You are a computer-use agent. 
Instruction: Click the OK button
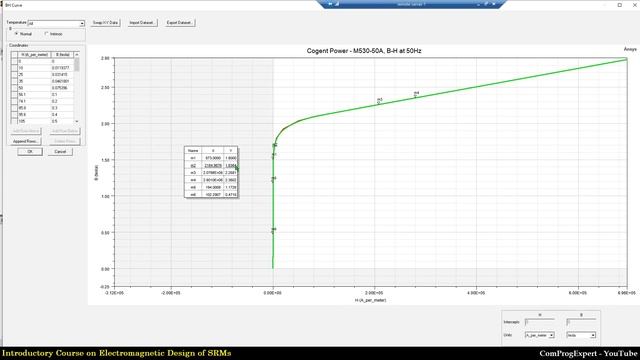pyautogui.click(x=30, y=151)
